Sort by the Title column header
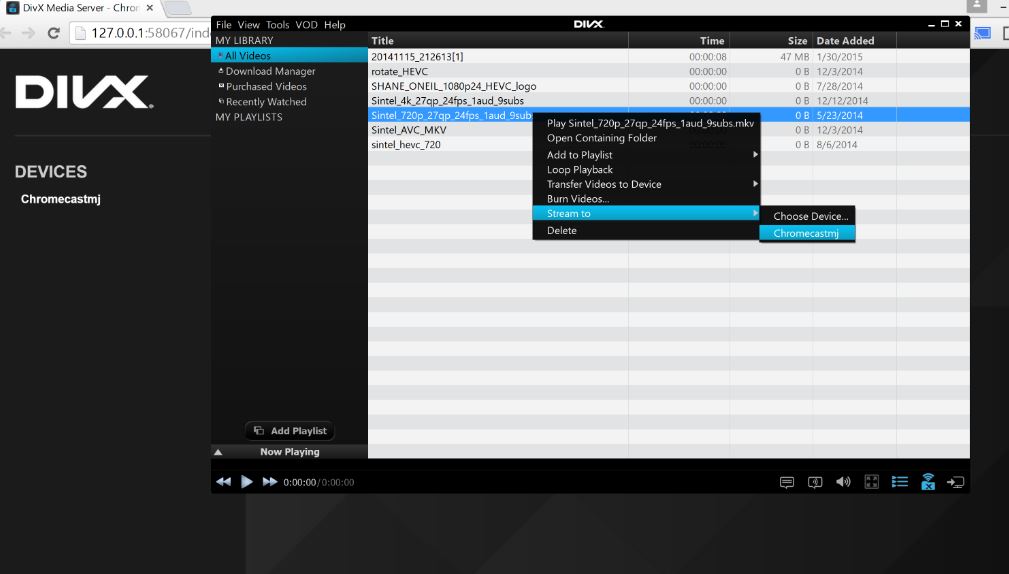This screenshot has height=574, width=1009. (x=498, y=40)
